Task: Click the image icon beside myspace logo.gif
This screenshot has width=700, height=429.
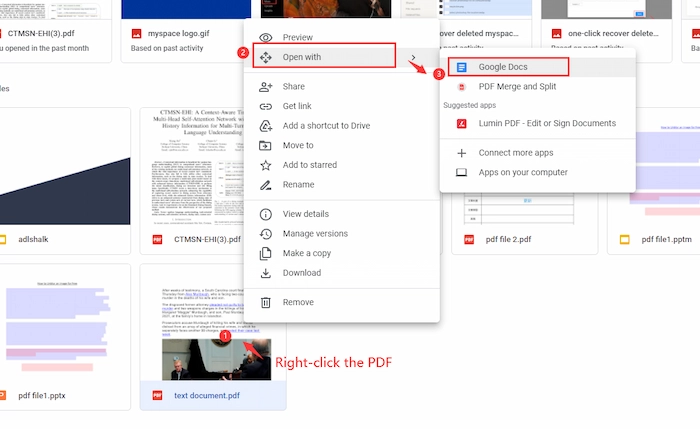Action: coord(136,33)
